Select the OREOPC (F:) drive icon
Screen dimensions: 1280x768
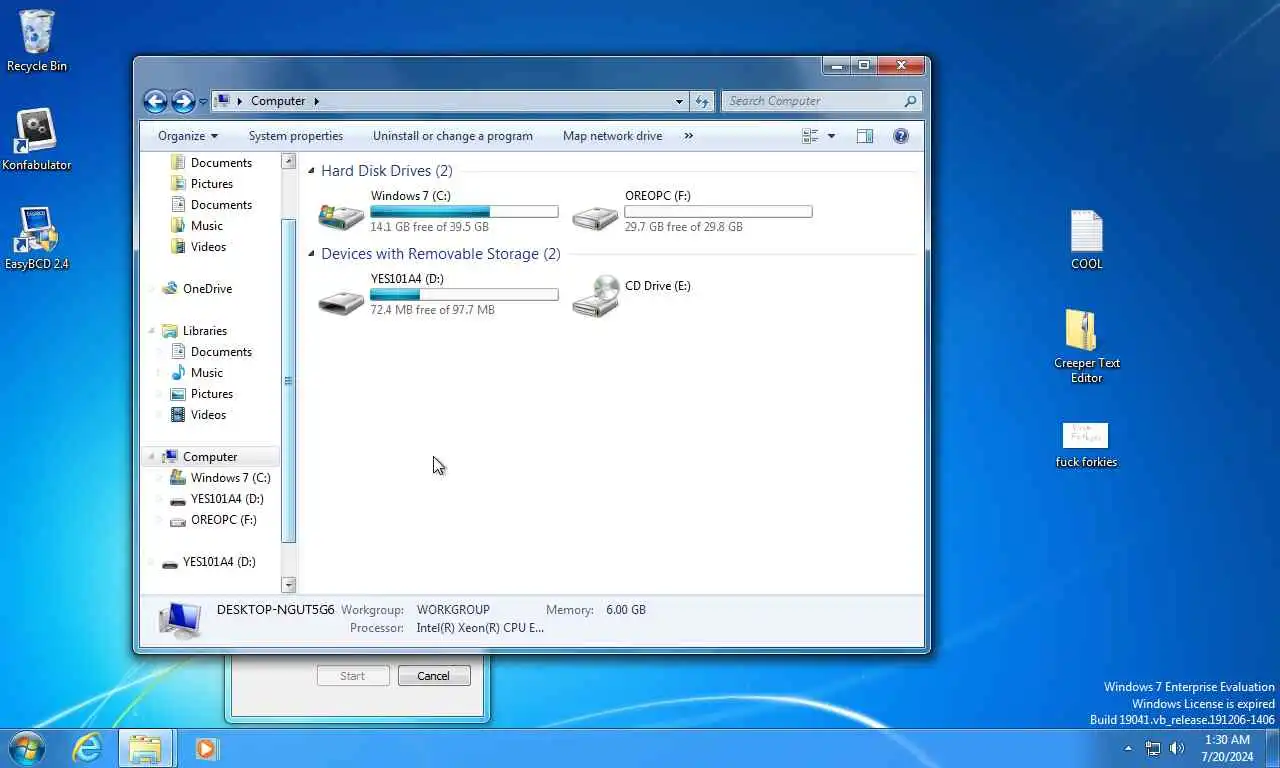pos(595,215)
